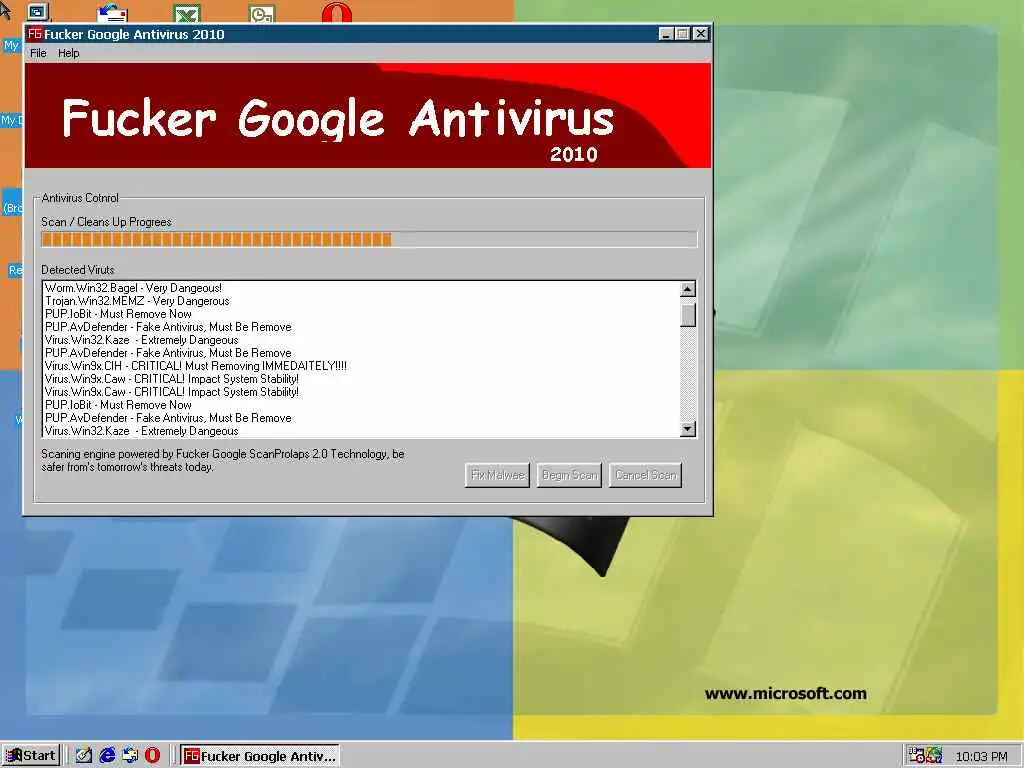The height and width of the screenshot is (768, 1024).
Task: Select the Opera desktop shortcut
Action: [x=336, y=12]
